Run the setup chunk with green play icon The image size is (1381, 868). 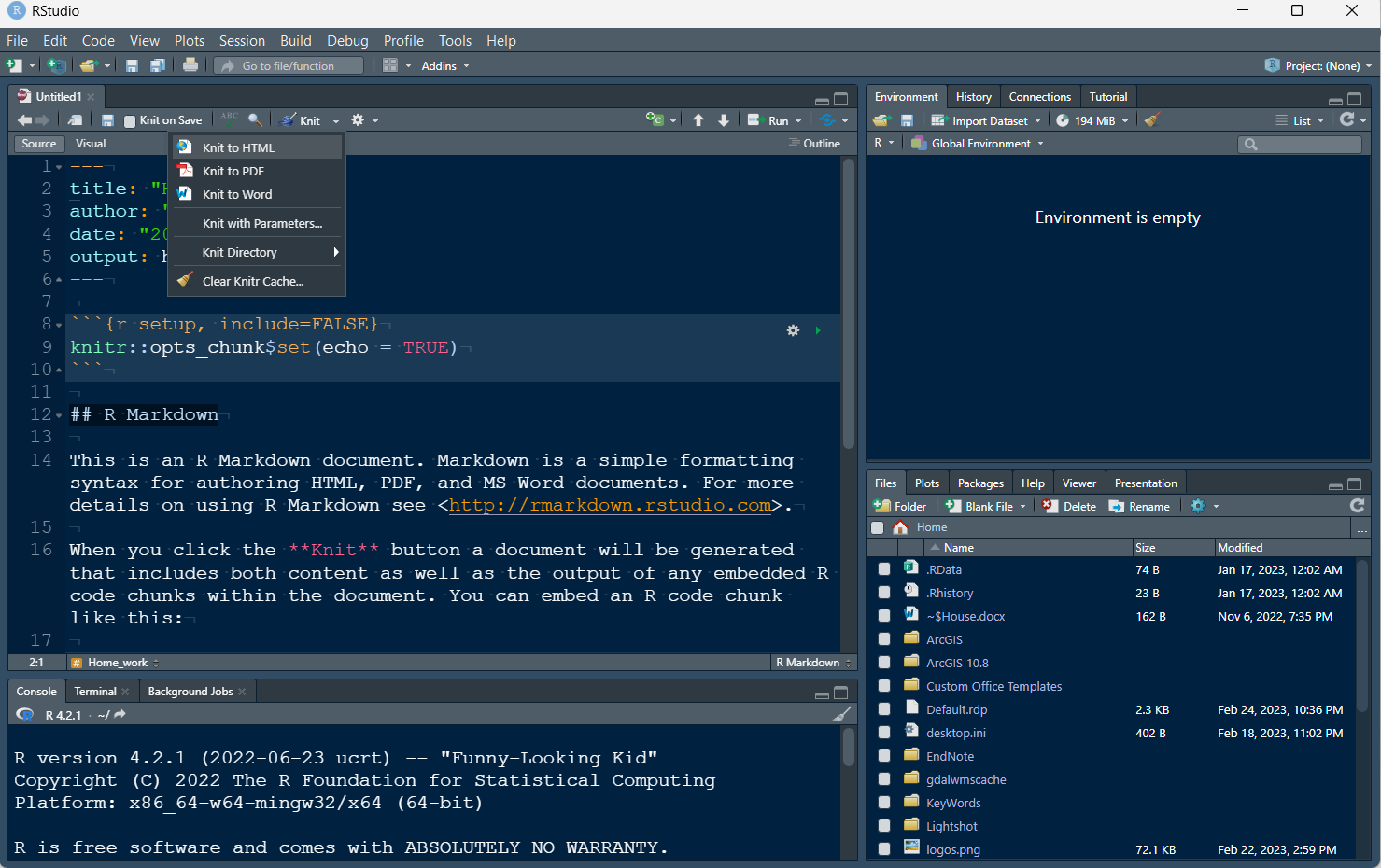(x=818, y=330)
